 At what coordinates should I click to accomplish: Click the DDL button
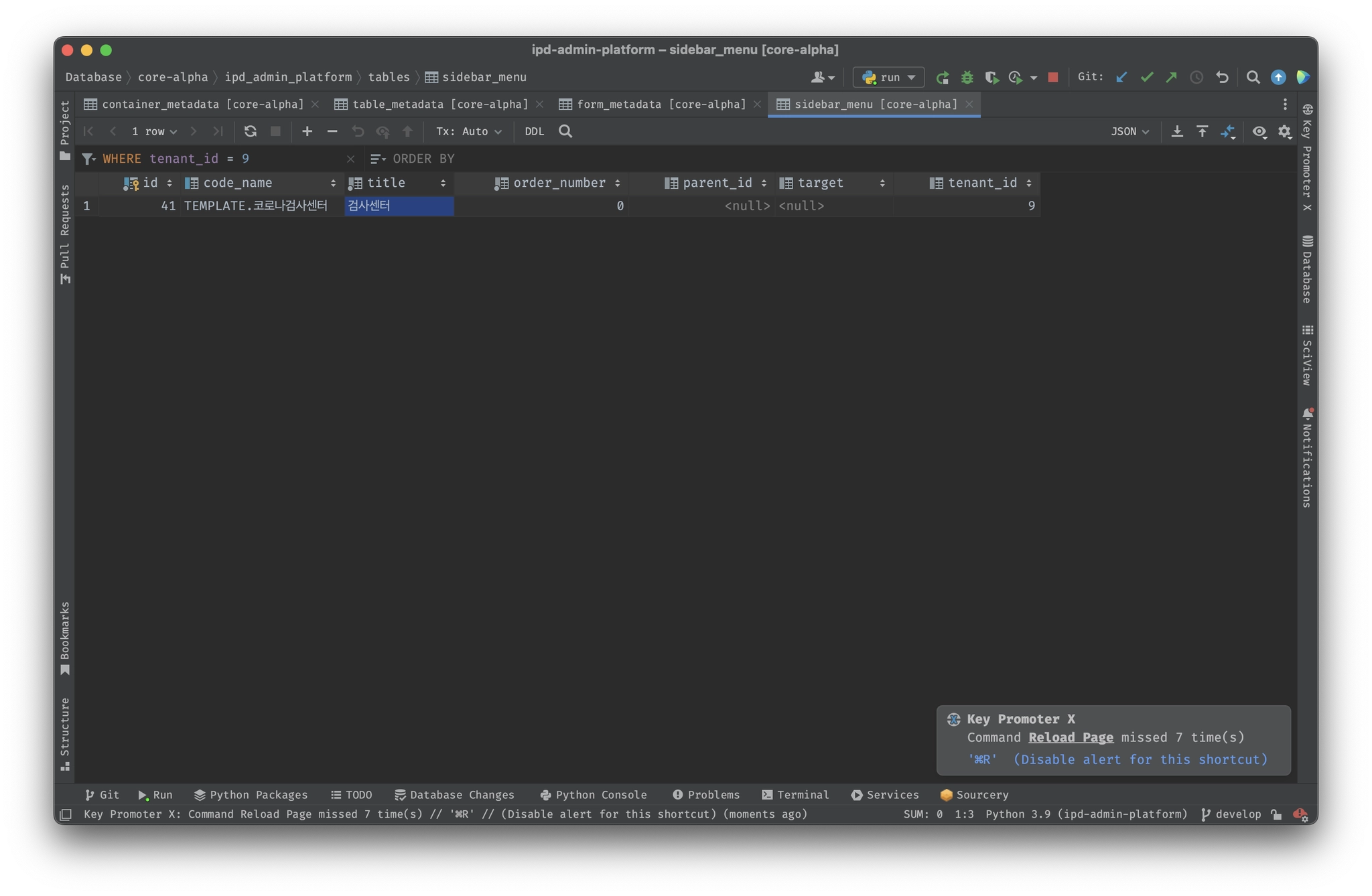(x=534, y=131)
